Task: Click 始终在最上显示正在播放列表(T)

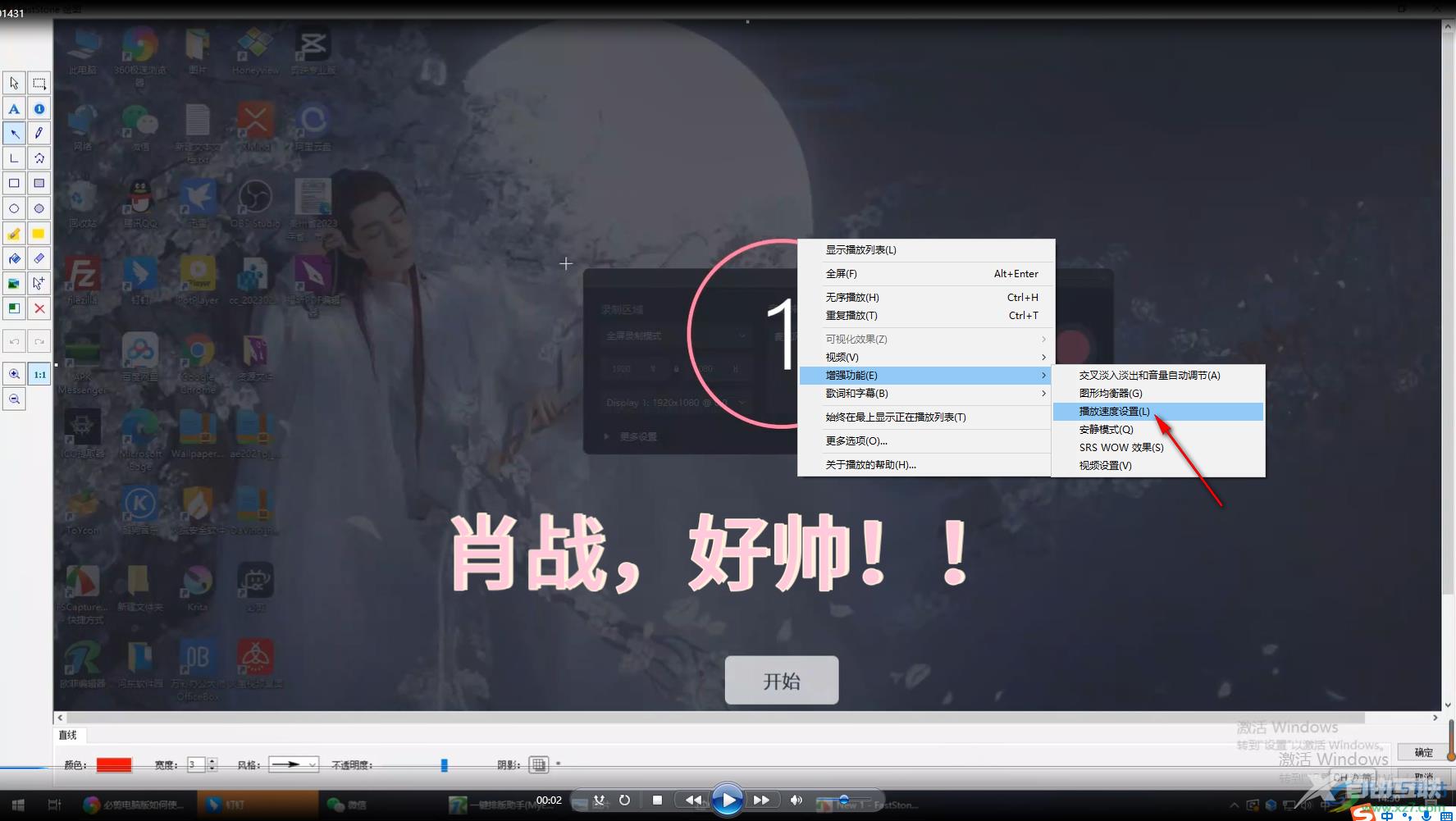Action: click(926, 417)
